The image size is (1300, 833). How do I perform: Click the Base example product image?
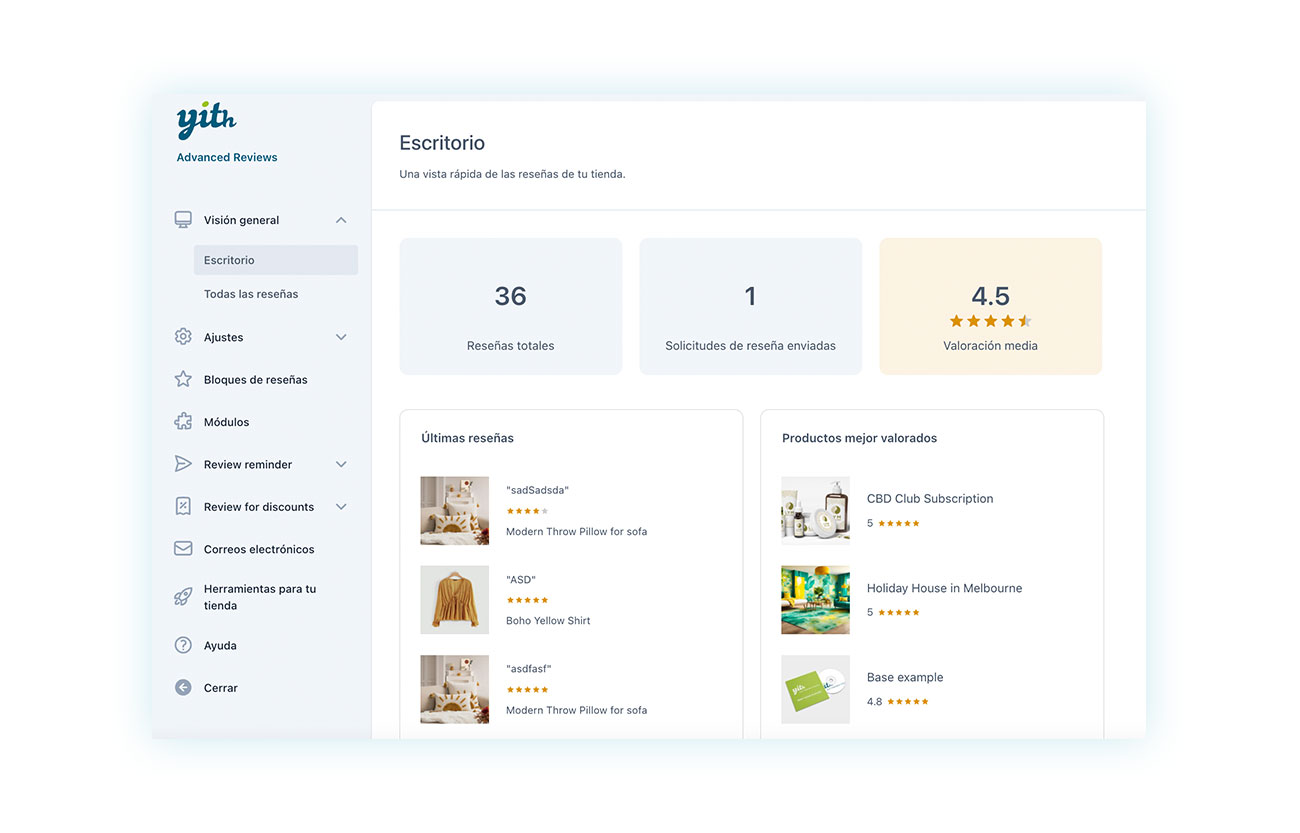coord(815,689)
